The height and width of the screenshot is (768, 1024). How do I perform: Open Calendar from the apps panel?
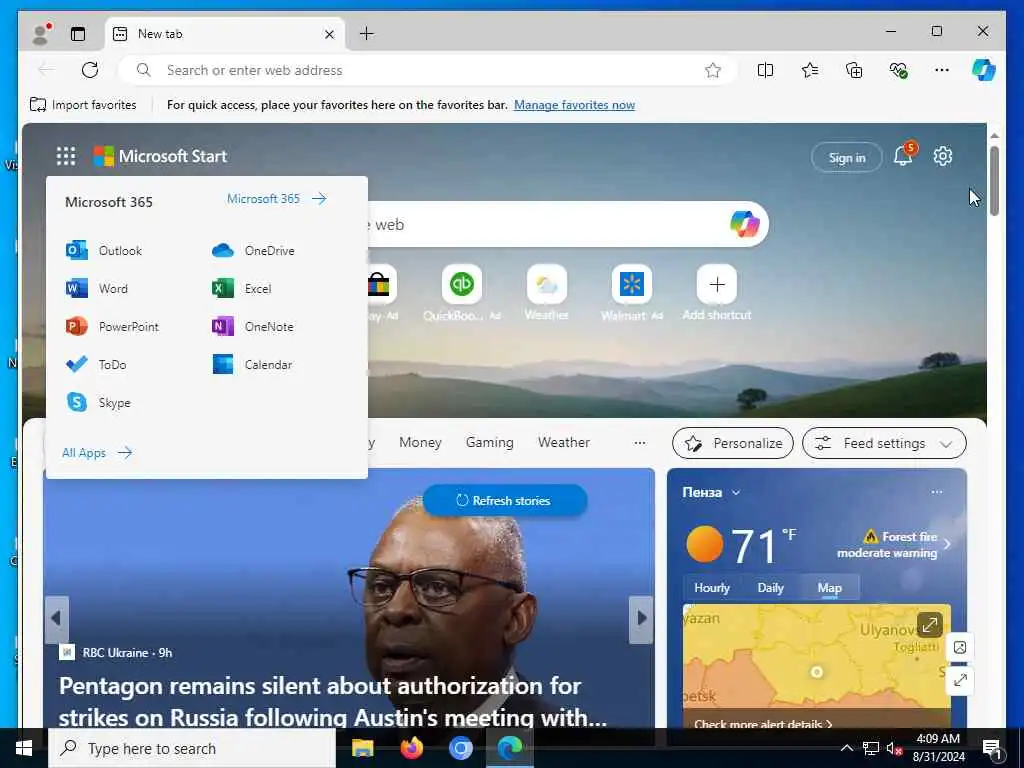point(252,364)
